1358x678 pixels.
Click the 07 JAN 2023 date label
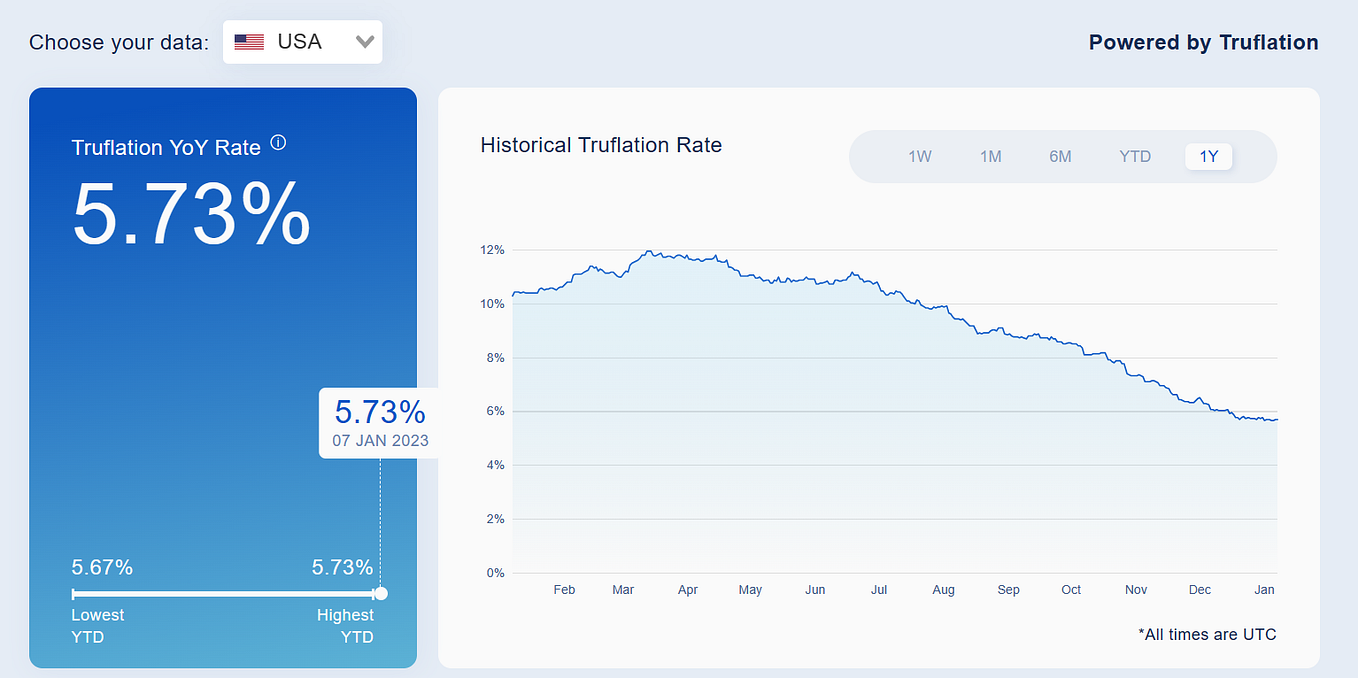(x=379, y=440)
